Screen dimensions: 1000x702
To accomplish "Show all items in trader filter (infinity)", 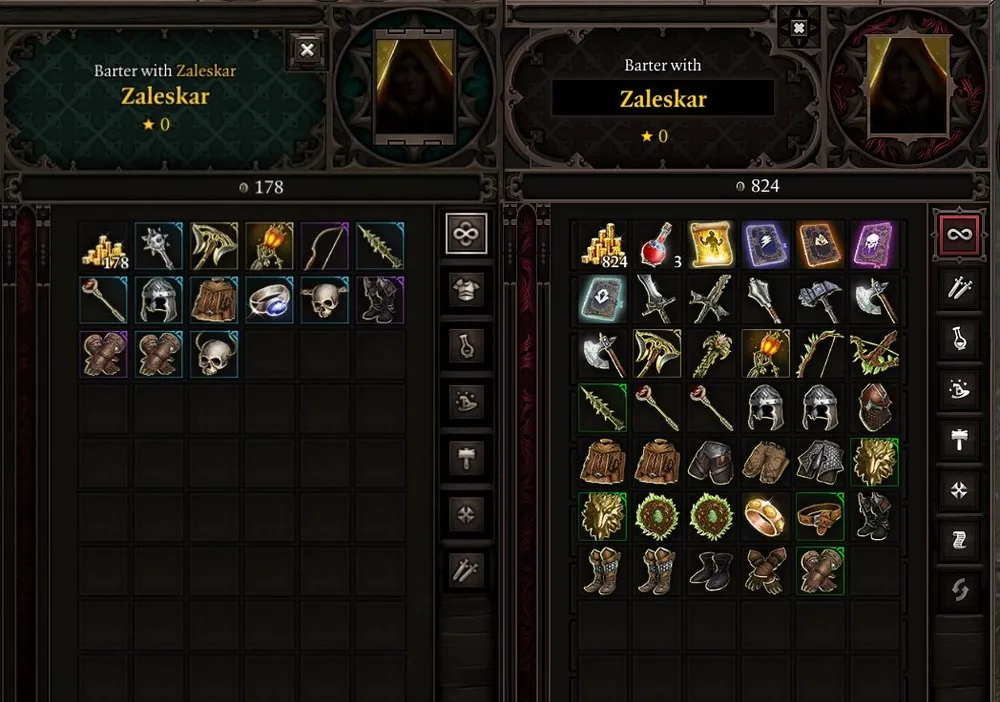I will point(959,234).
